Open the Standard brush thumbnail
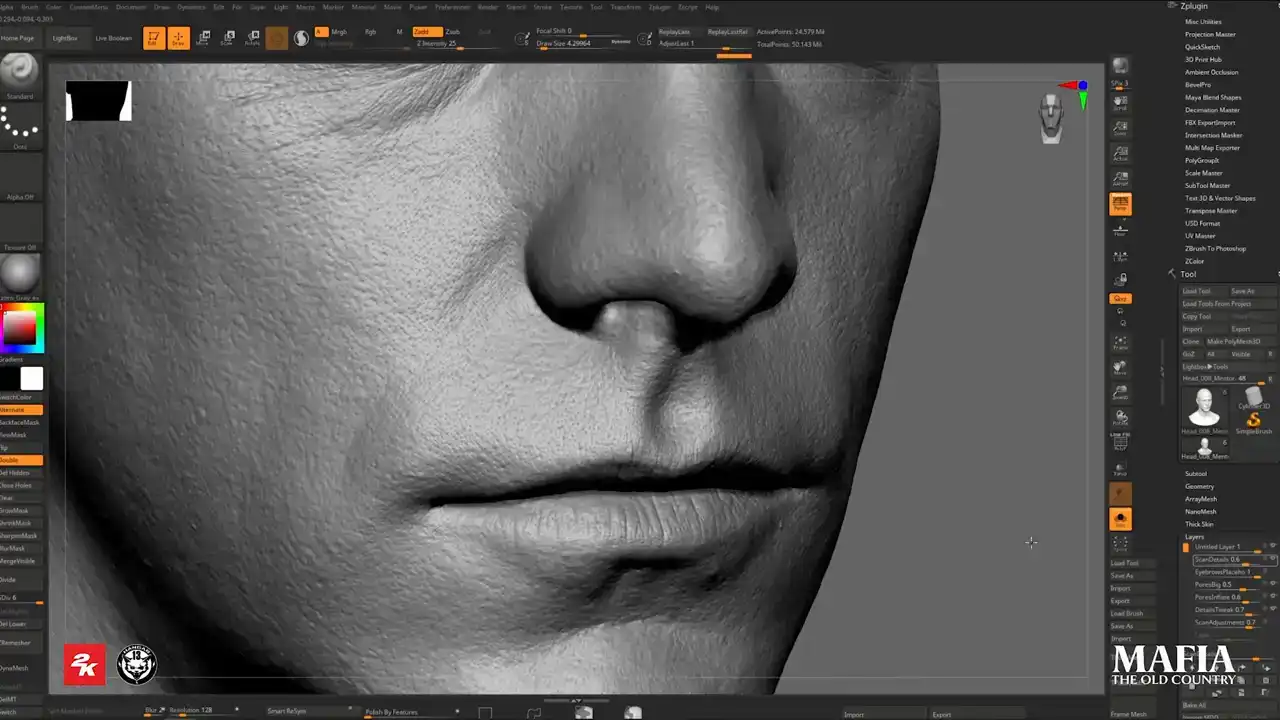Viewport: 1280px width, 720px height. point(19,72)
